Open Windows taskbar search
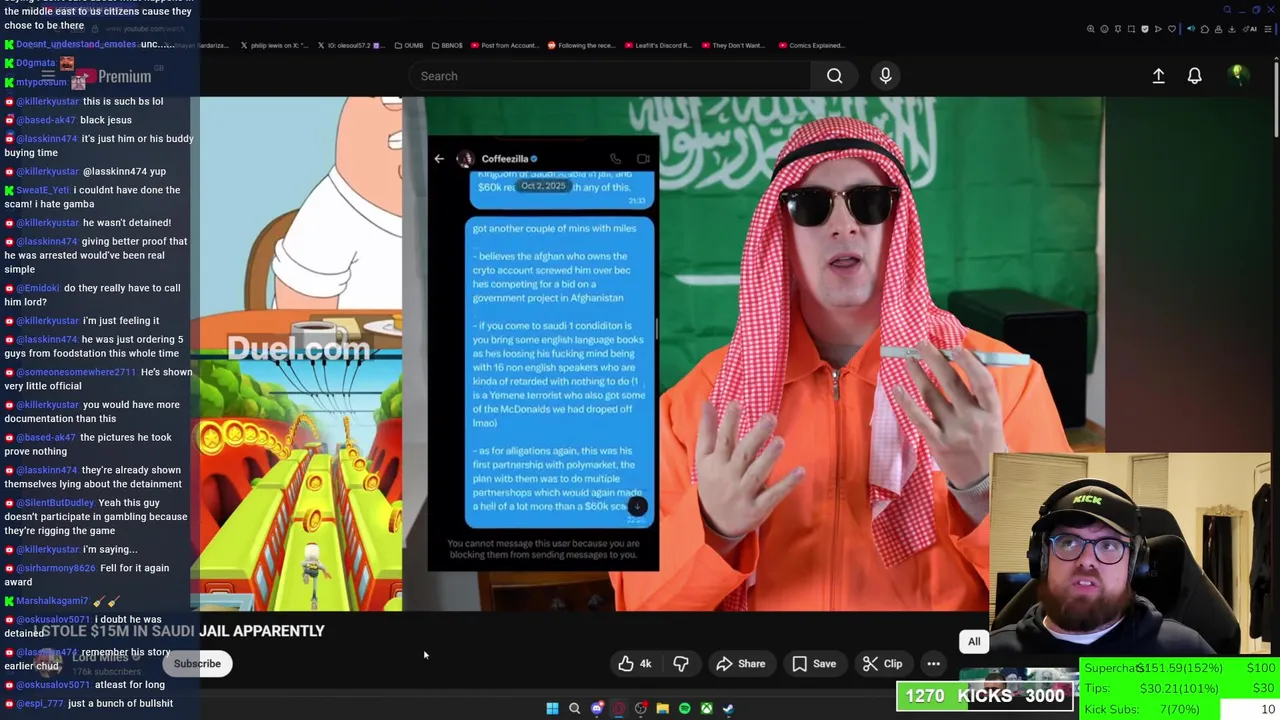 (x=574, y=708)
